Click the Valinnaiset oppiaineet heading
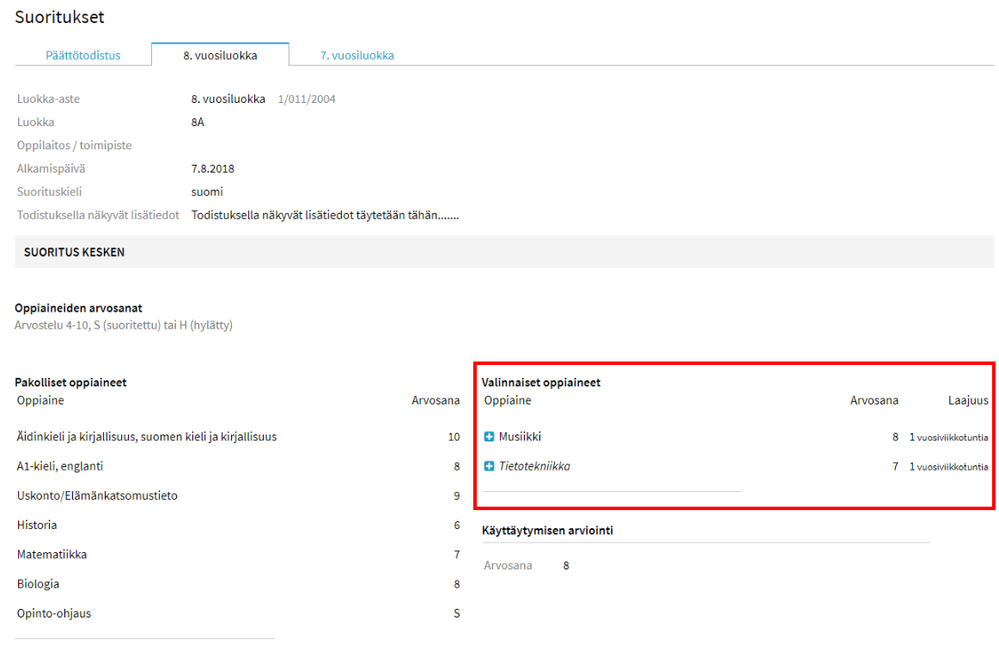 (541, 382)
